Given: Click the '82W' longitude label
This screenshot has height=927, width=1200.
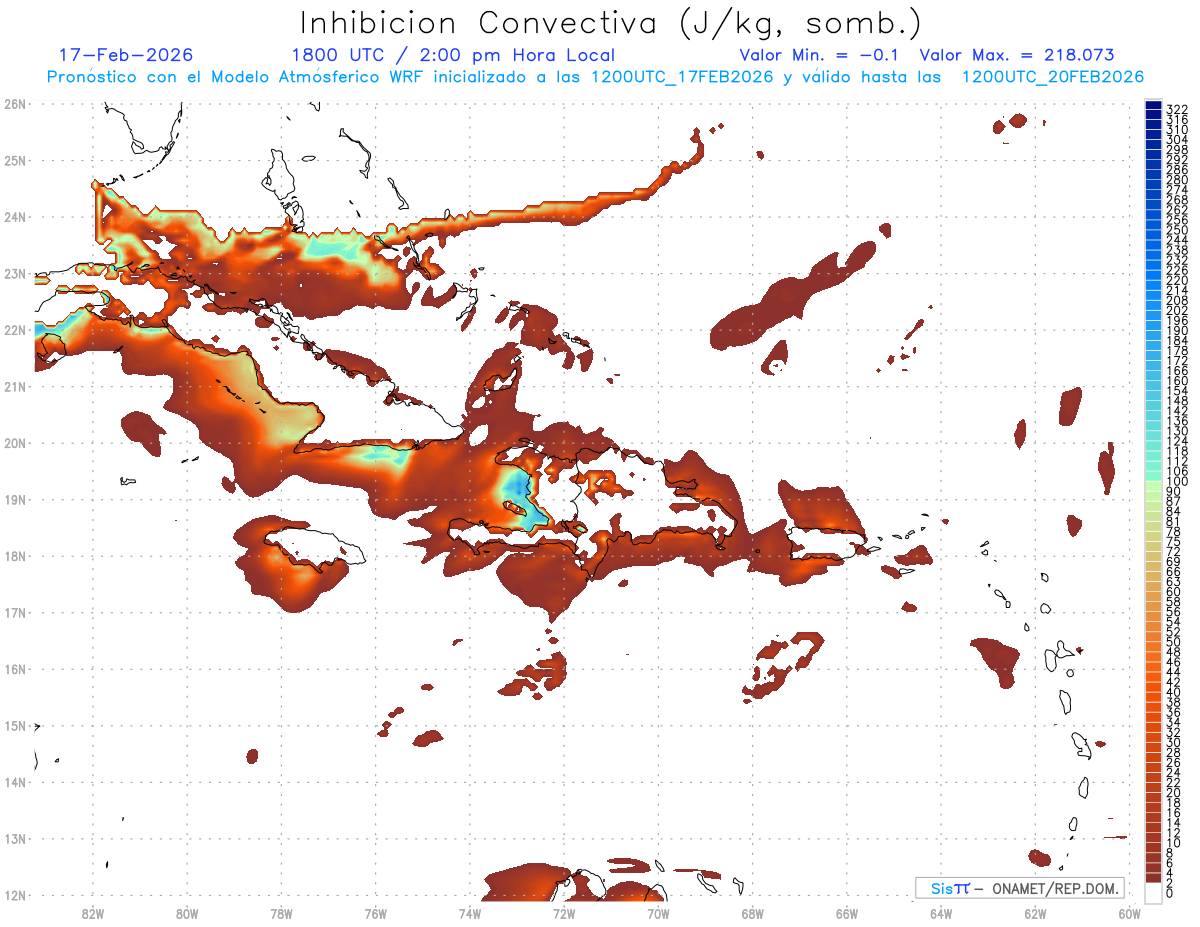Looking at the screenshot, I should pyautogui.click(x=93, y=913).
